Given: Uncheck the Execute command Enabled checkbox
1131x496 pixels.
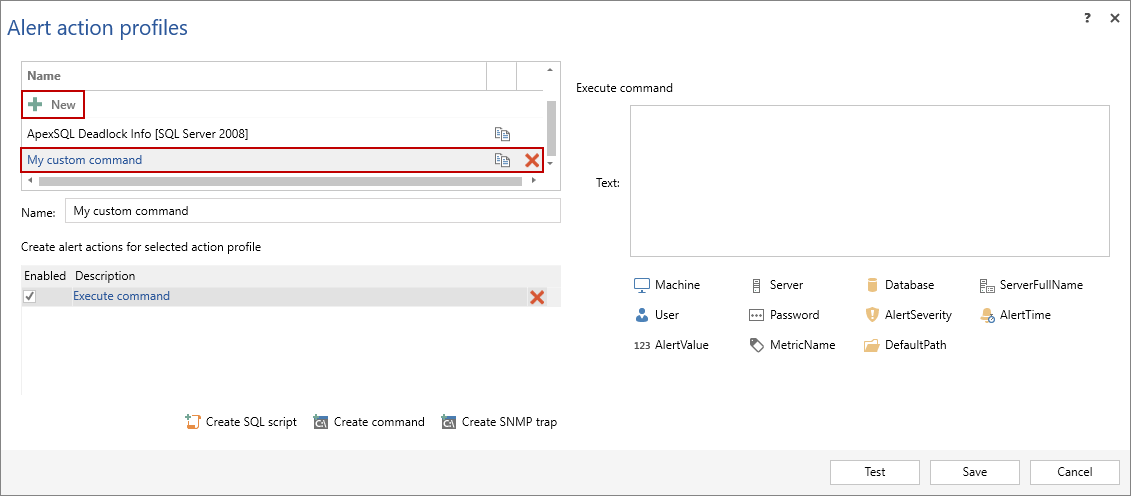Looking at the screenshot, I should 30,297.
